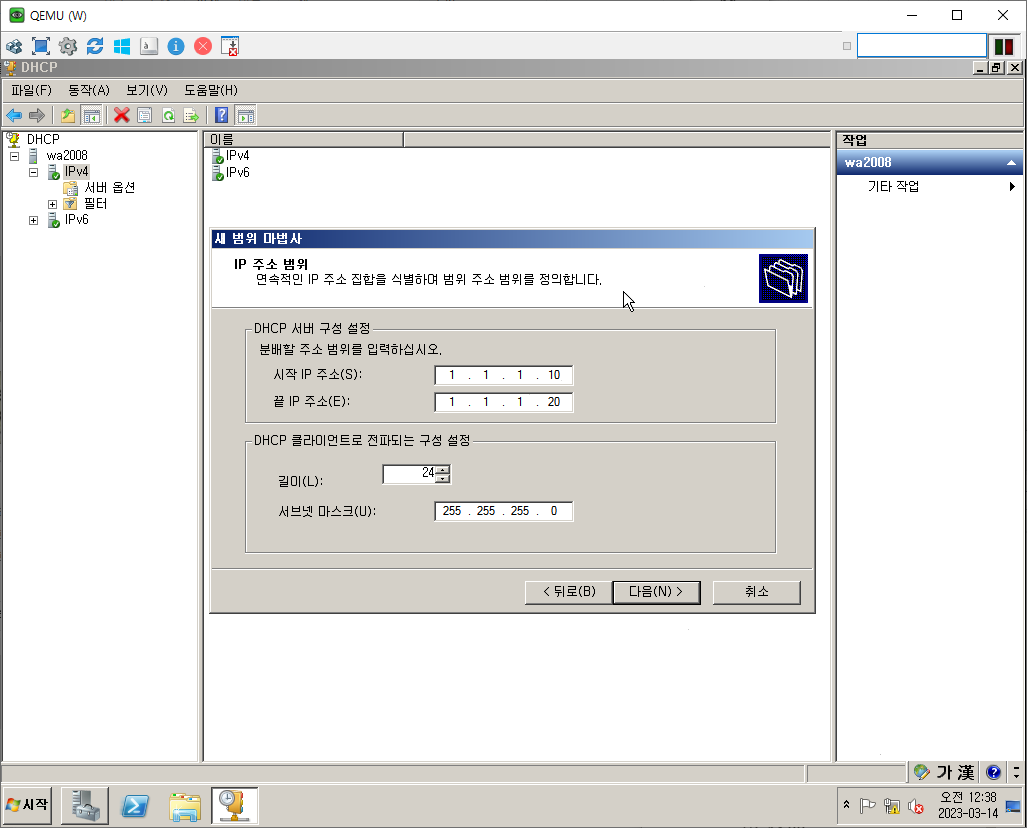Select DHCP console taskbar button

(x=234, y=806)
